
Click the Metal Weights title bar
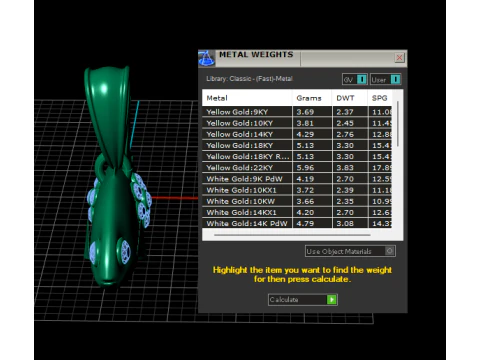[303, 58]
